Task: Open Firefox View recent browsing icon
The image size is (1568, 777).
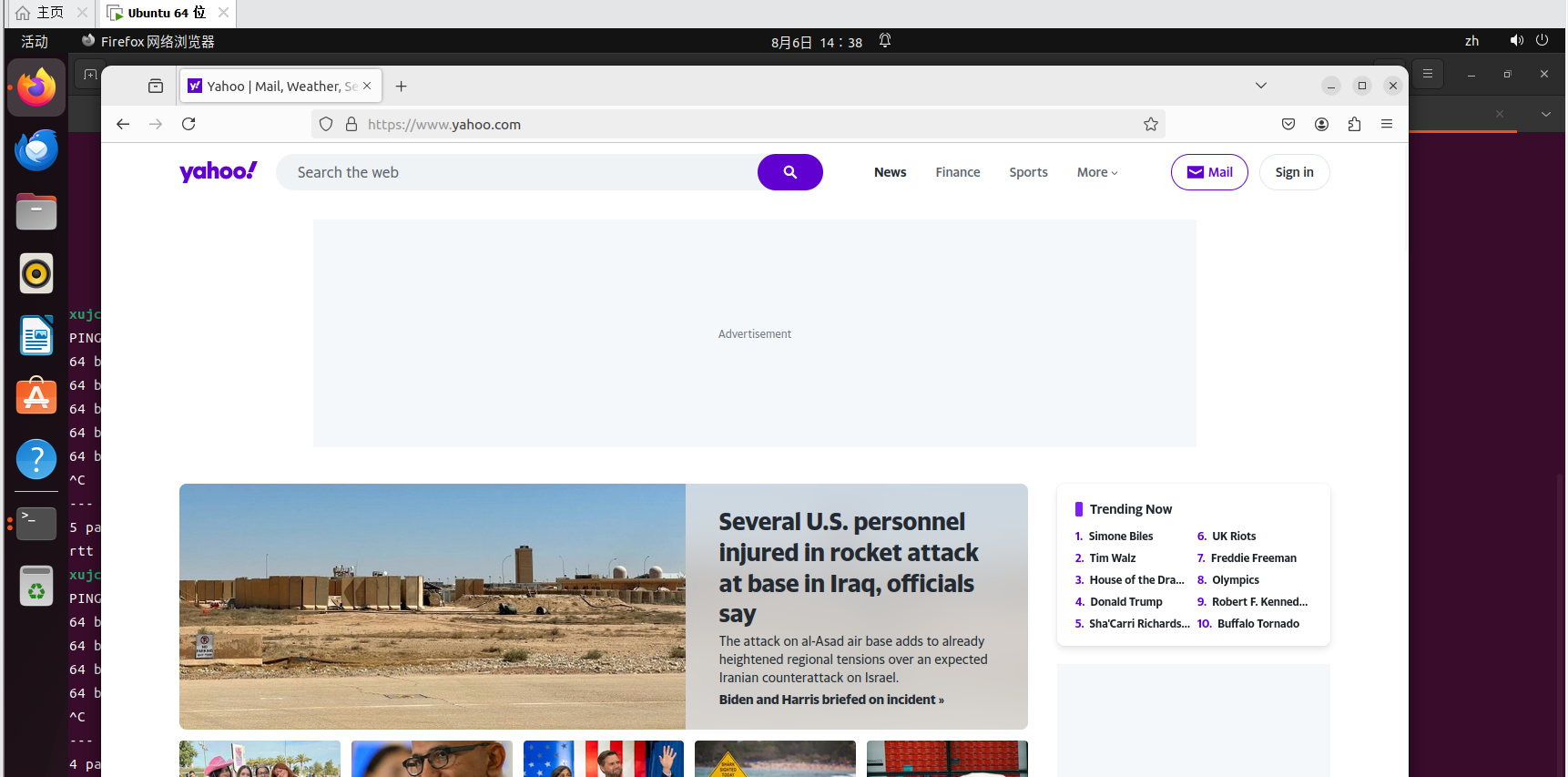Action: (x=156, y=86)
